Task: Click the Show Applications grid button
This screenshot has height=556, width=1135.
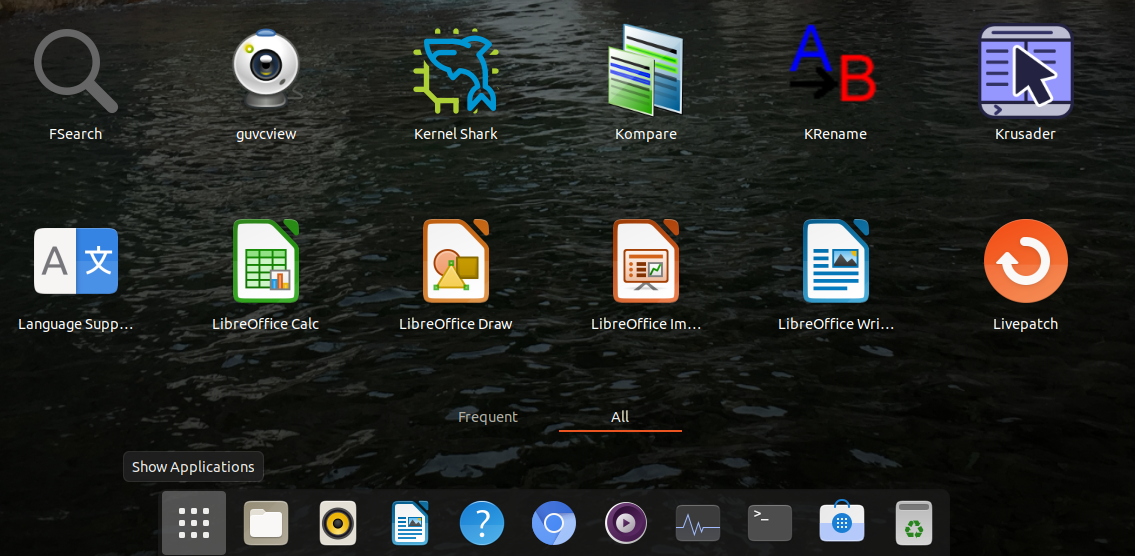Action: [x=194, y=523]
